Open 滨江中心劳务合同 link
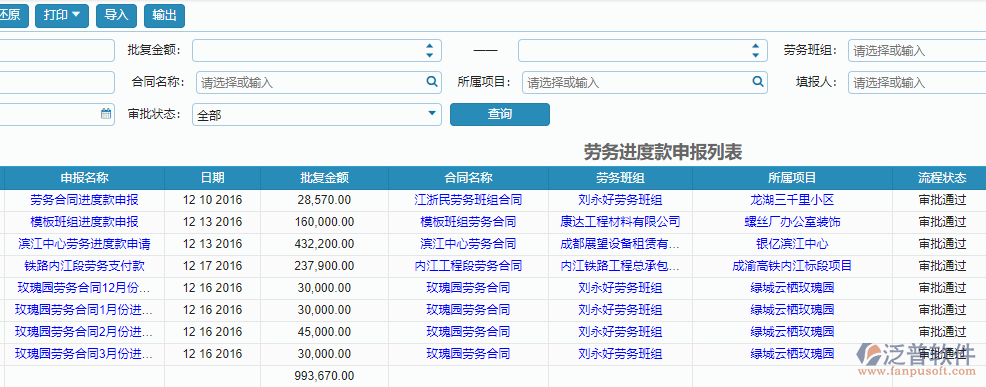 click(468, 244)
